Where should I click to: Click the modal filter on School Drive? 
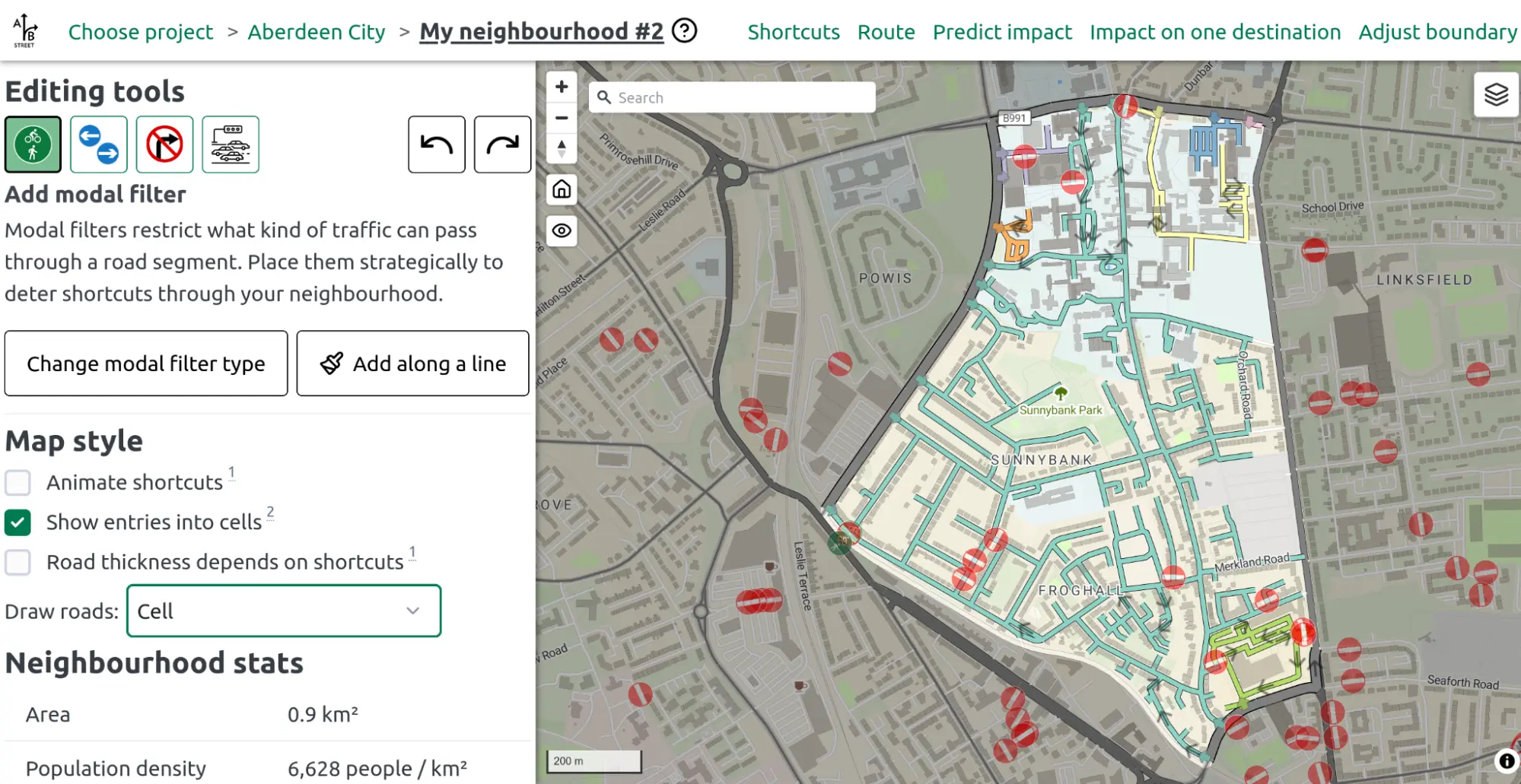point(1315,249)
